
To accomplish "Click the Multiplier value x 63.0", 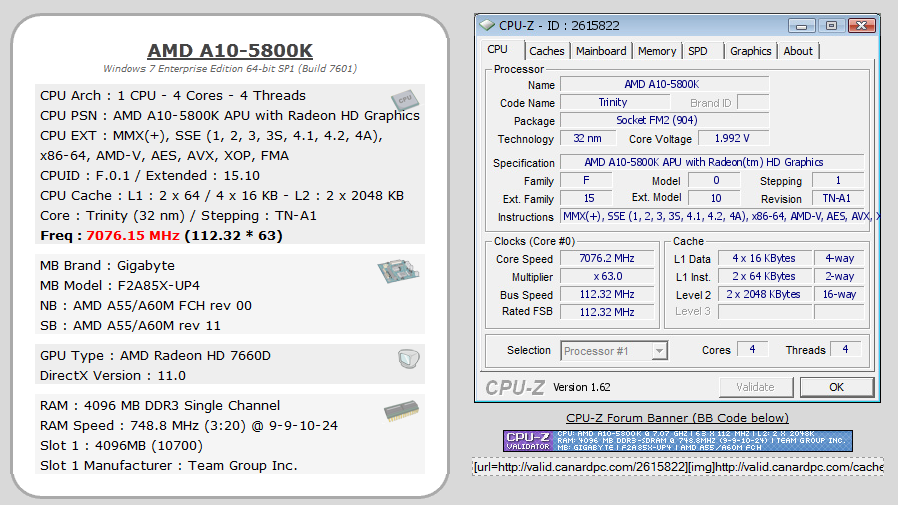I will 606,277.
